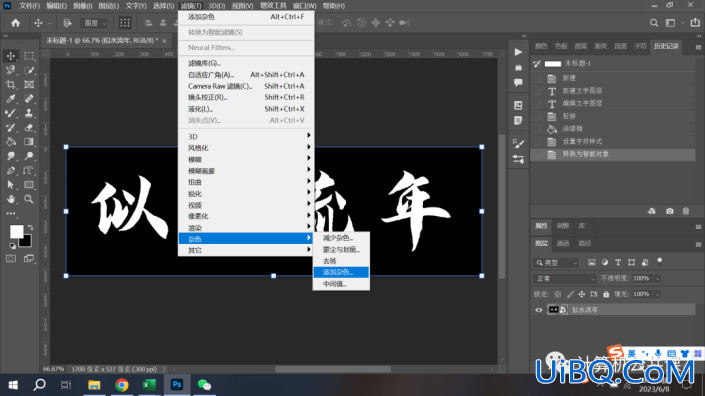This screenshot has width=705, height=396.
Task: Open the fill slider dropdown arrow
Action: coord(657,294)
